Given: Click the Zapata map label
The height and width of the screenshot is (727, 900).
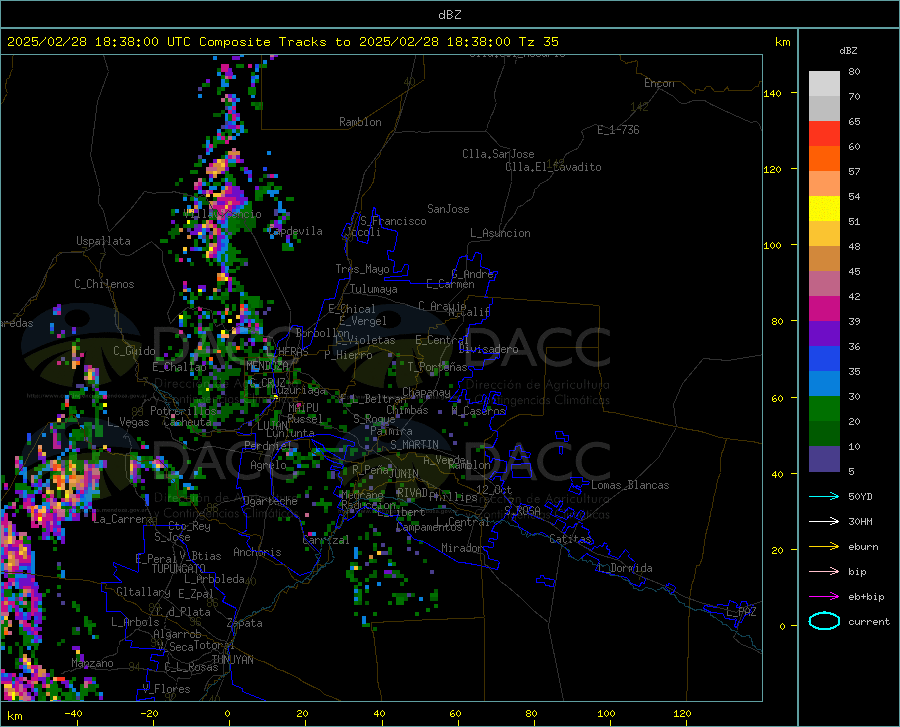Looking at the screenshot, I should coord(245,623).
